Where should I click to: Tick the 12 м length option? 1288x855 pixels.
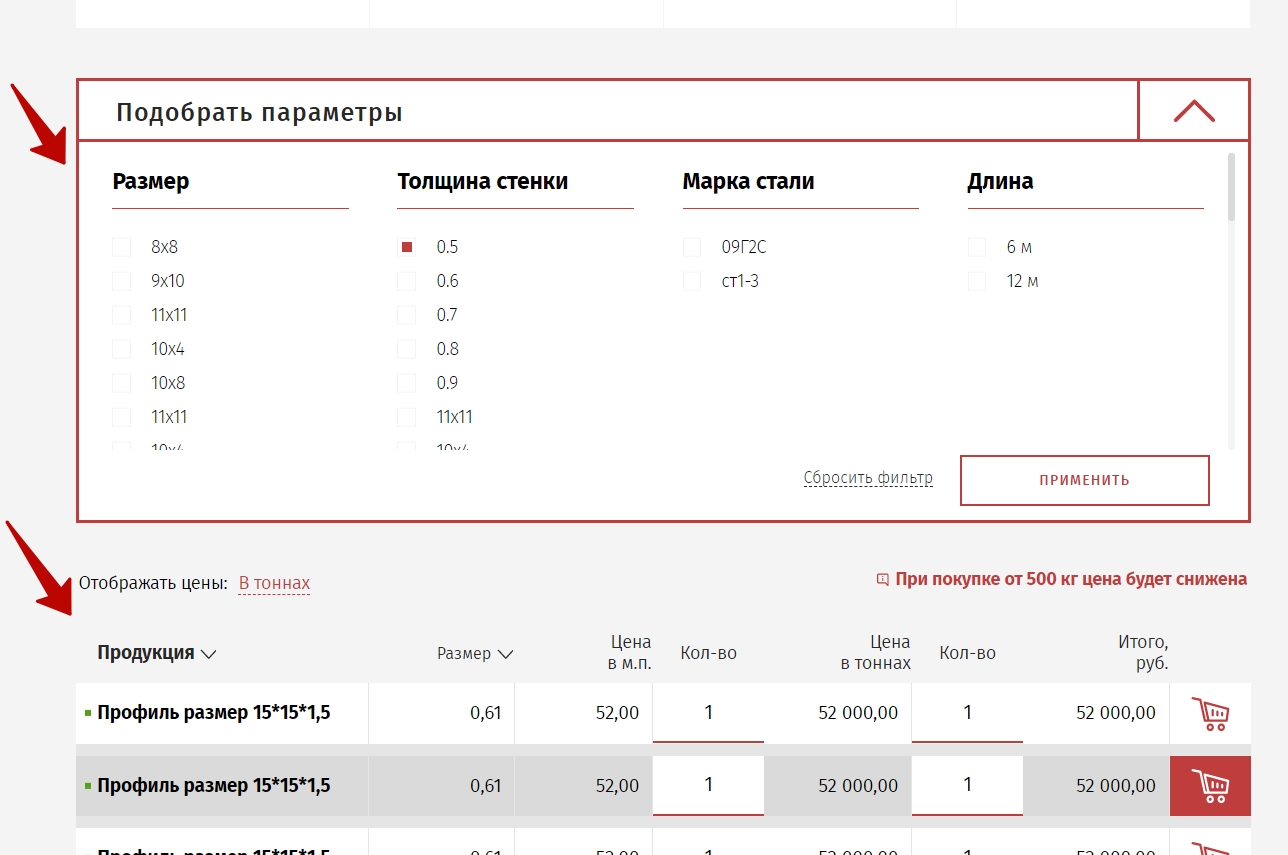[x=977, y=281]
